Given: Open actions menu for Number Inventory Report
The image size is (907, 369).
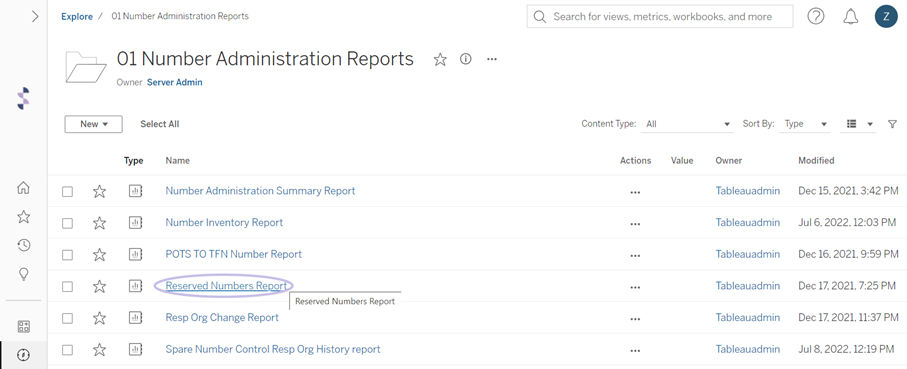Looking at the screenshot, I should click(x=635, y=224).
